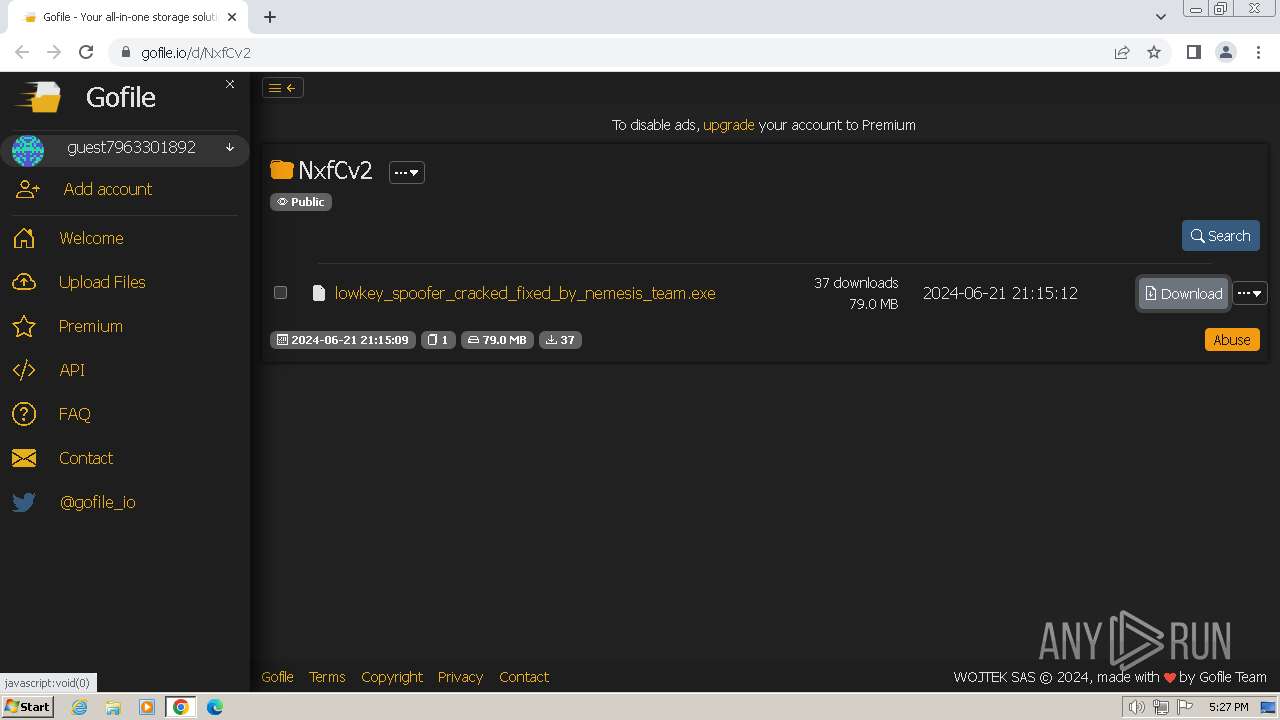Screen dimensions: 1280x720
Task: Bookmark this page with the star icon
Action: (1154, 53)
